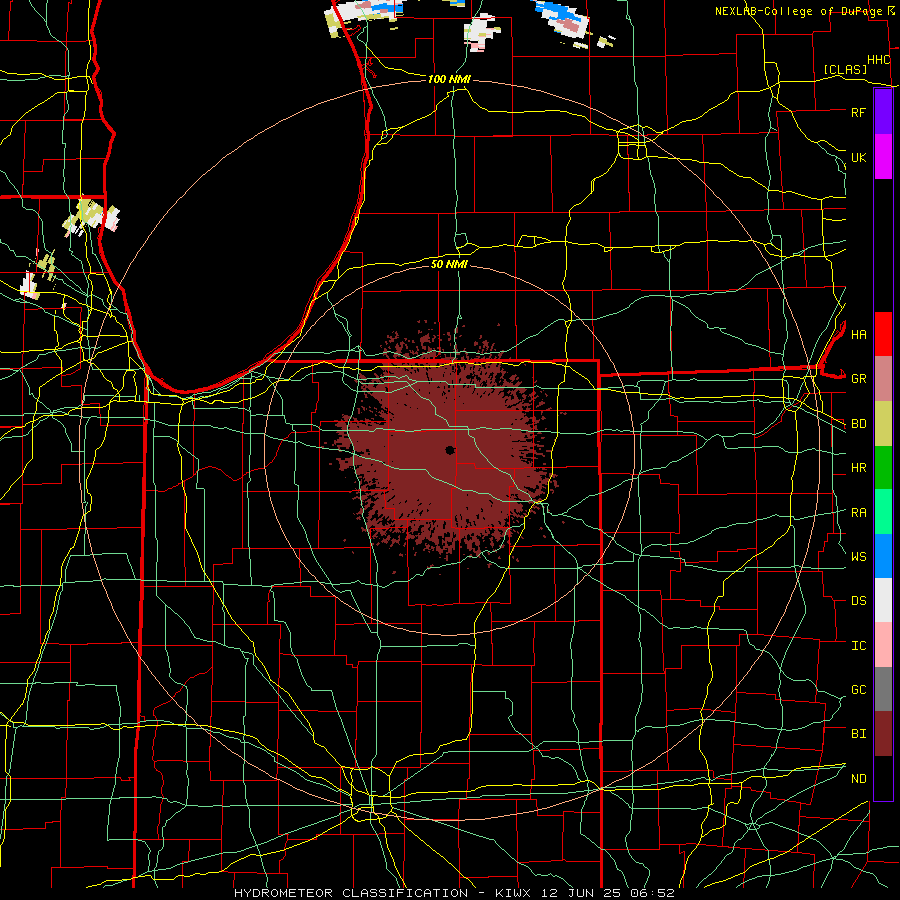Viewport: 900px width, 900px height.
Task: Click the BI legend label
Action: pos(858,734)
